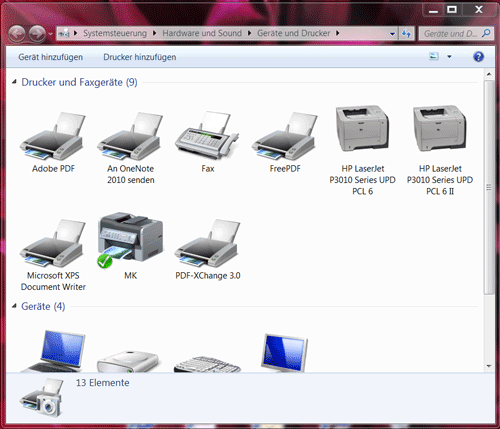The height and width of the screenshot is (429, 500).
Task: Open the view options dropdown arrow
Action: click(449, 57)
